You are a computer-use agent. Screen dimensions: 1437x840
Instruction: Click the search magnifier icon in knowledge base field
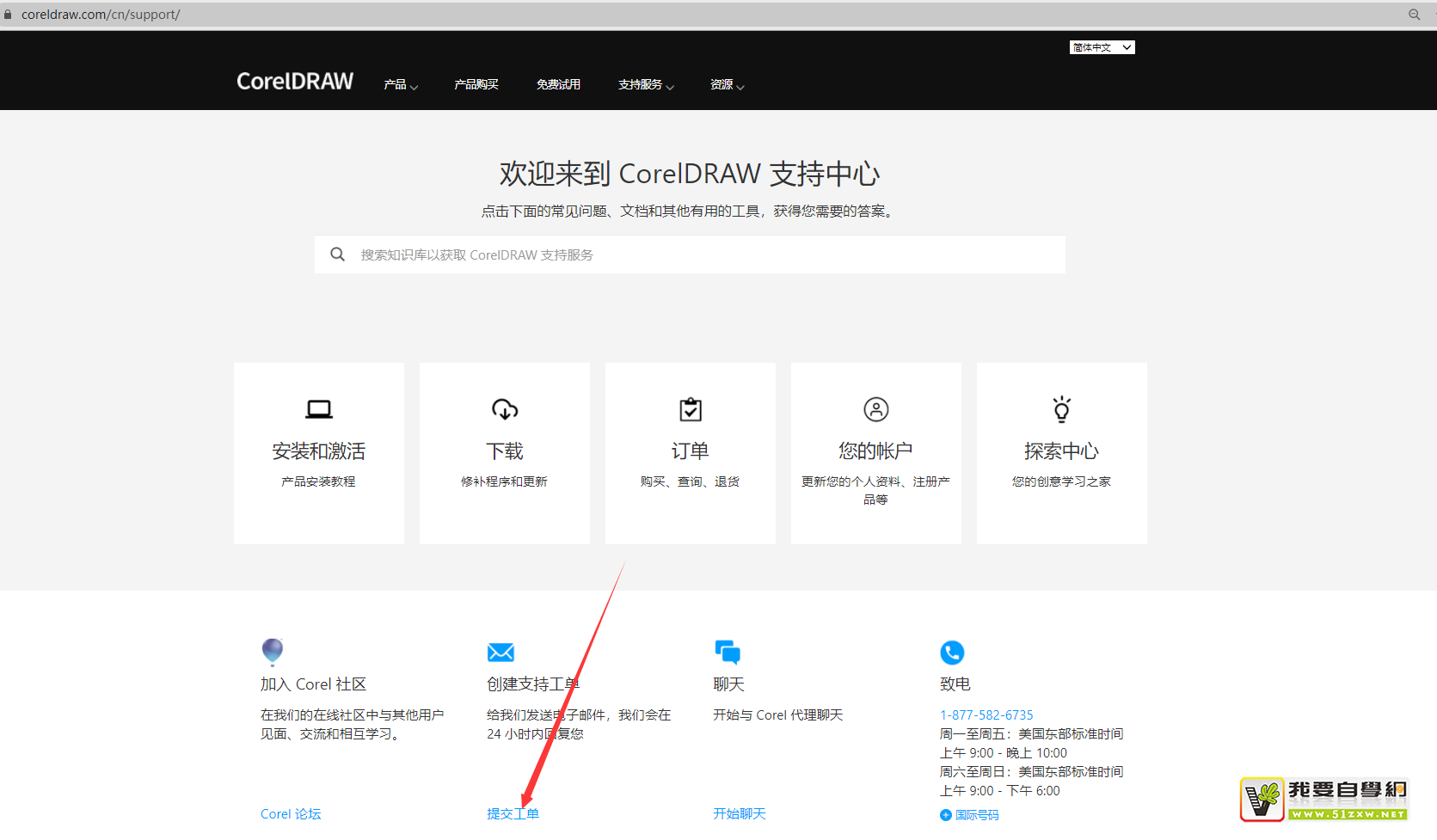[338, 254]
